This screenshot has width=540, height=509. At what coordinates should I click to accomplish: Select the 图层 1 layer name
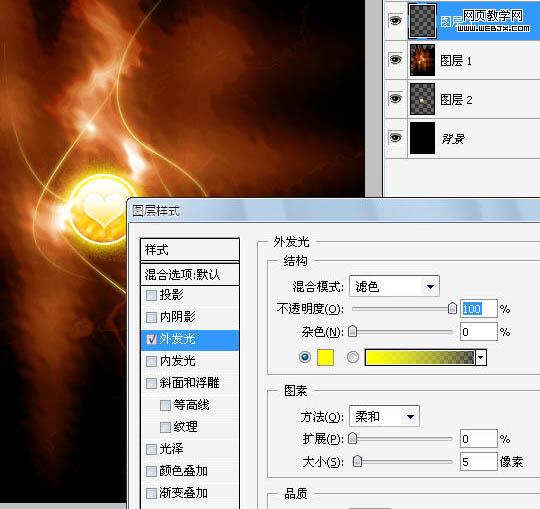point(456,61)
